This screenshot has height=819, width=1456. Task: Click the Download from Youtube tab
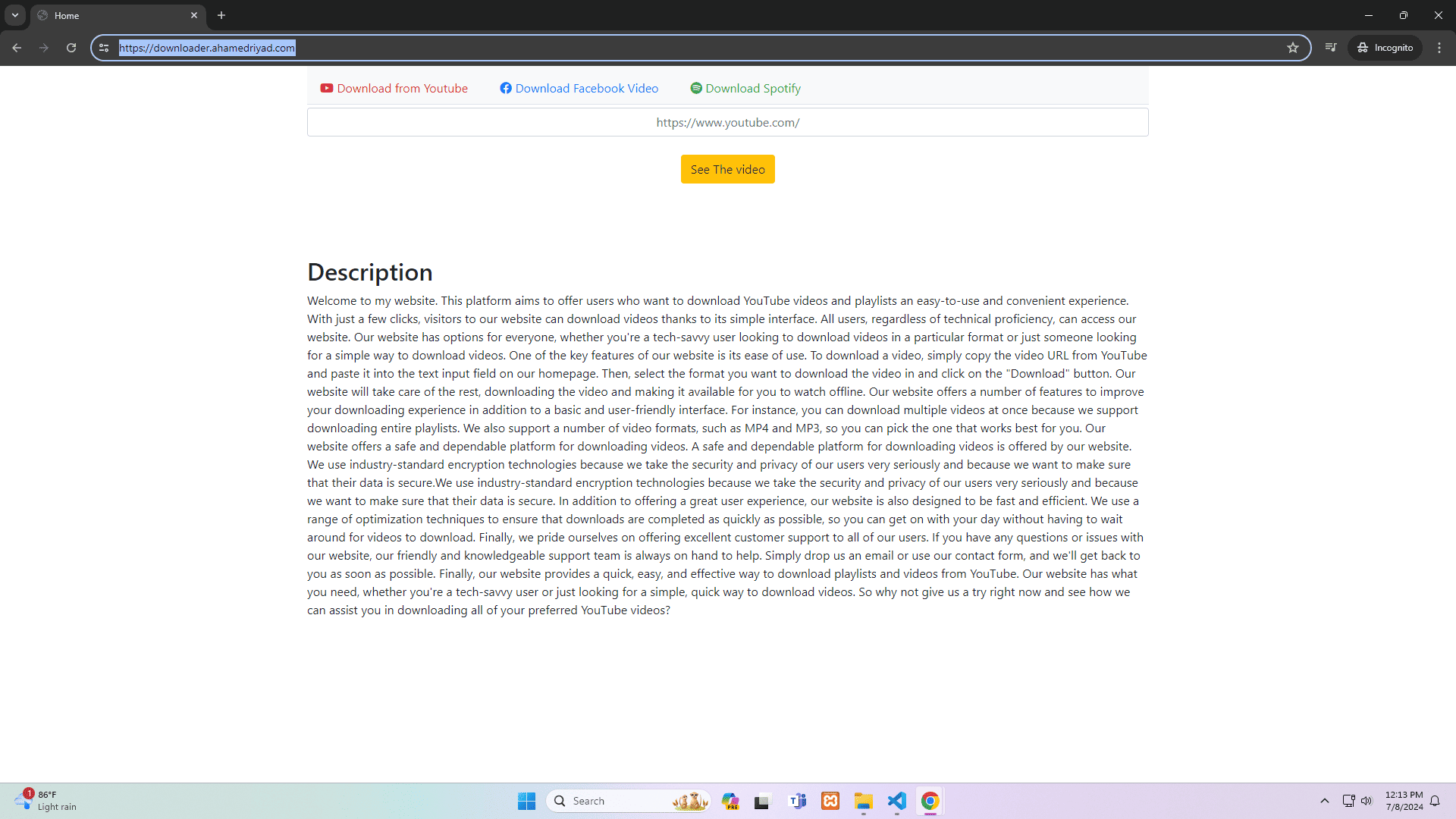394,89
